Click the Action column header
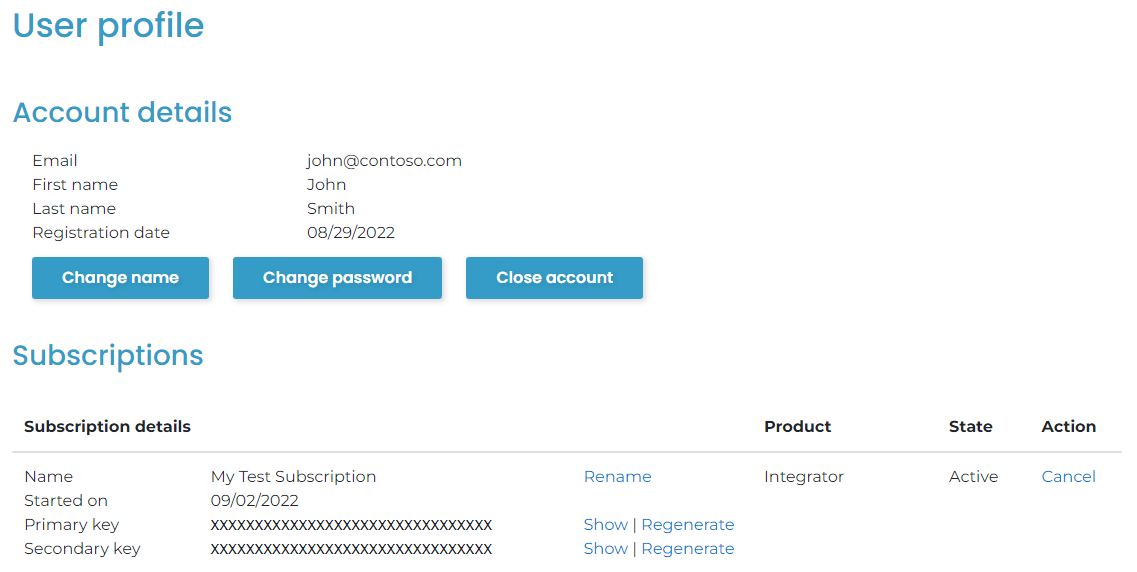The width and height of the screenshot is (1137, 572). pyautogui.click(x=1068, y=427)
